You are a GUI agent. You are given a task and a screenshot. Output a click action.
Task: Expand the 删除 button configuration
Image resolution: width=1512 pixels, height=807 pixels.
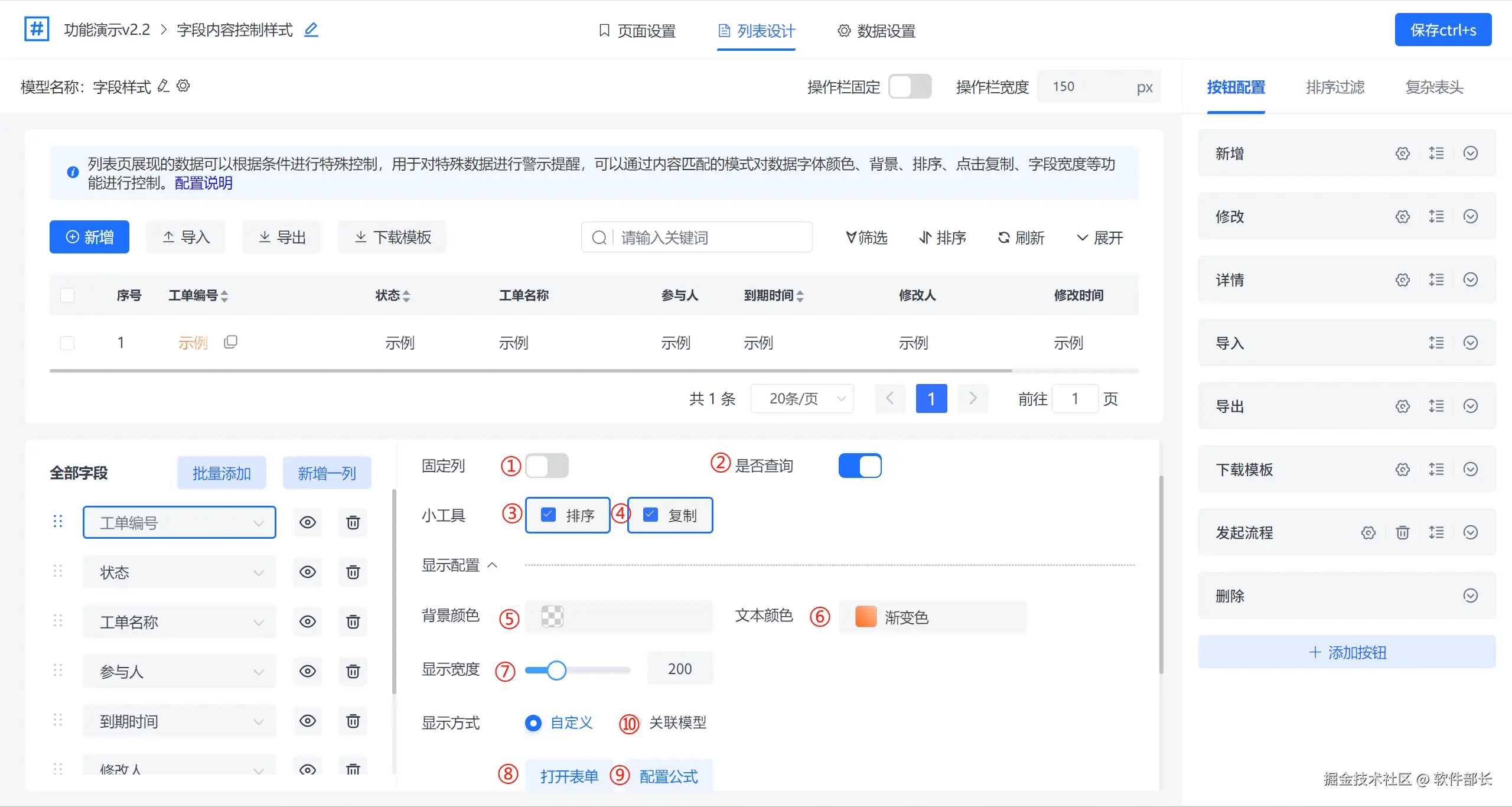coord(1470,596)
